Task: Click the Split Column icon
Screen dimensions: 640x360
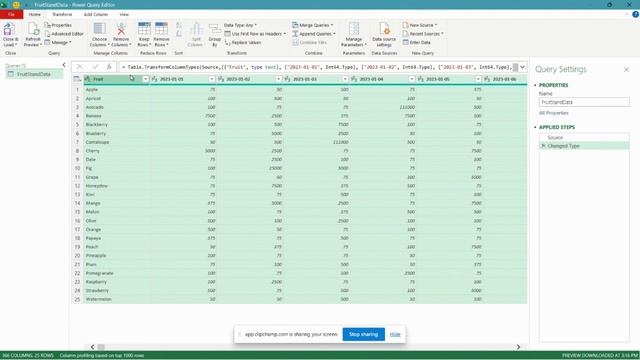Action: (196, 29)
